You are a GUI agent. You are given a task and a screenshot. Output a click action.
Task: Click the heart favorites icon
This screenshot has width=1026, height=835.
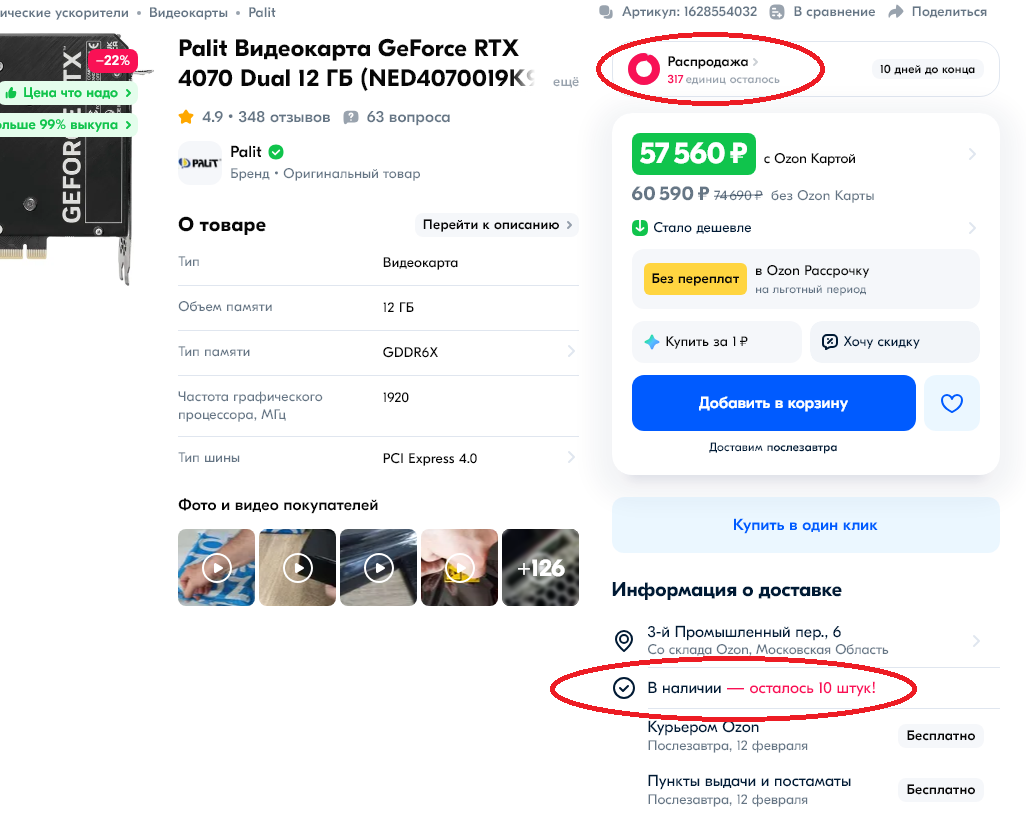[x=951, y=403]
